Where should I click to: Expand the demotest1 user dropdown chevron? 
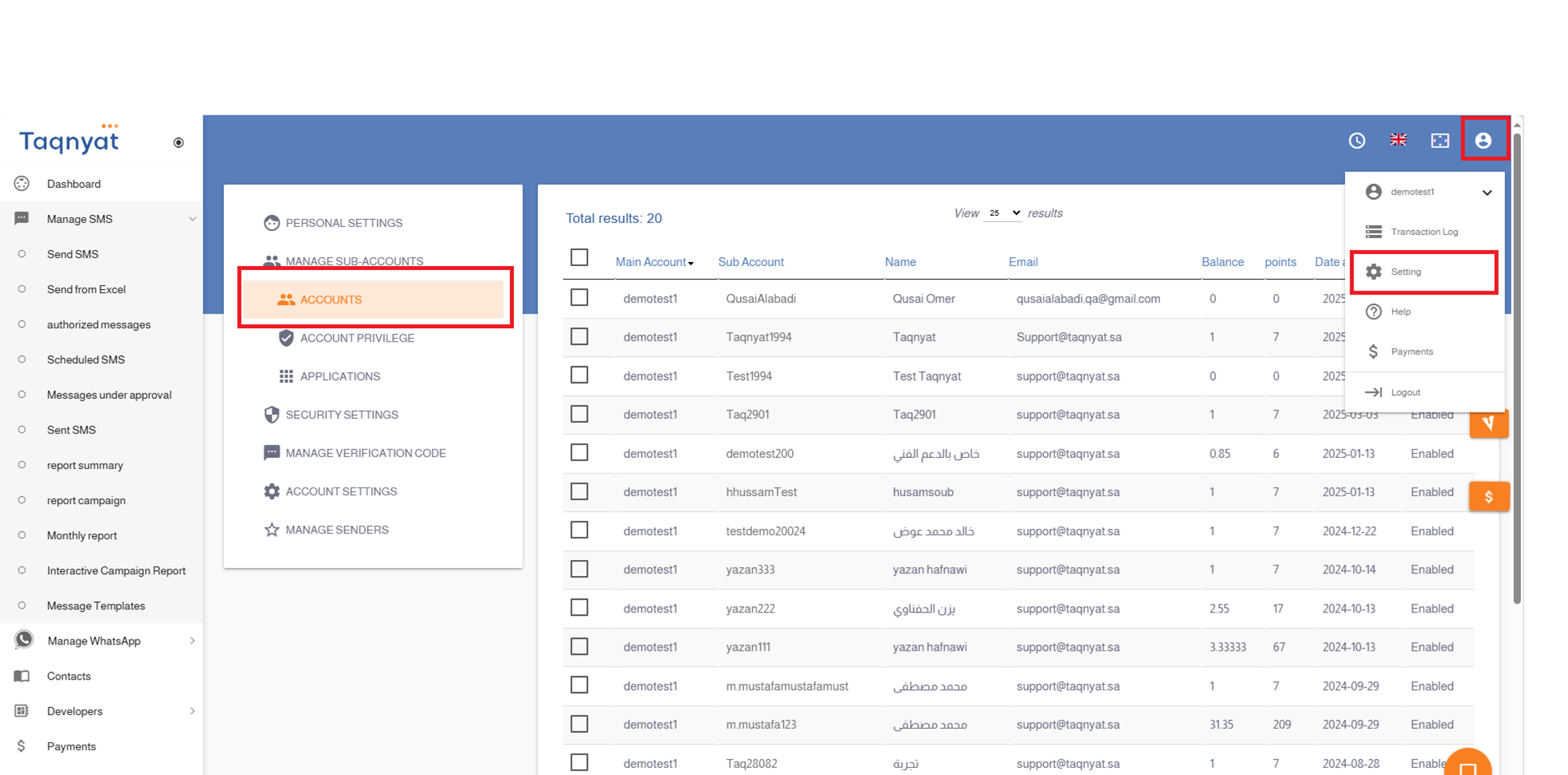pos(1487,193)
